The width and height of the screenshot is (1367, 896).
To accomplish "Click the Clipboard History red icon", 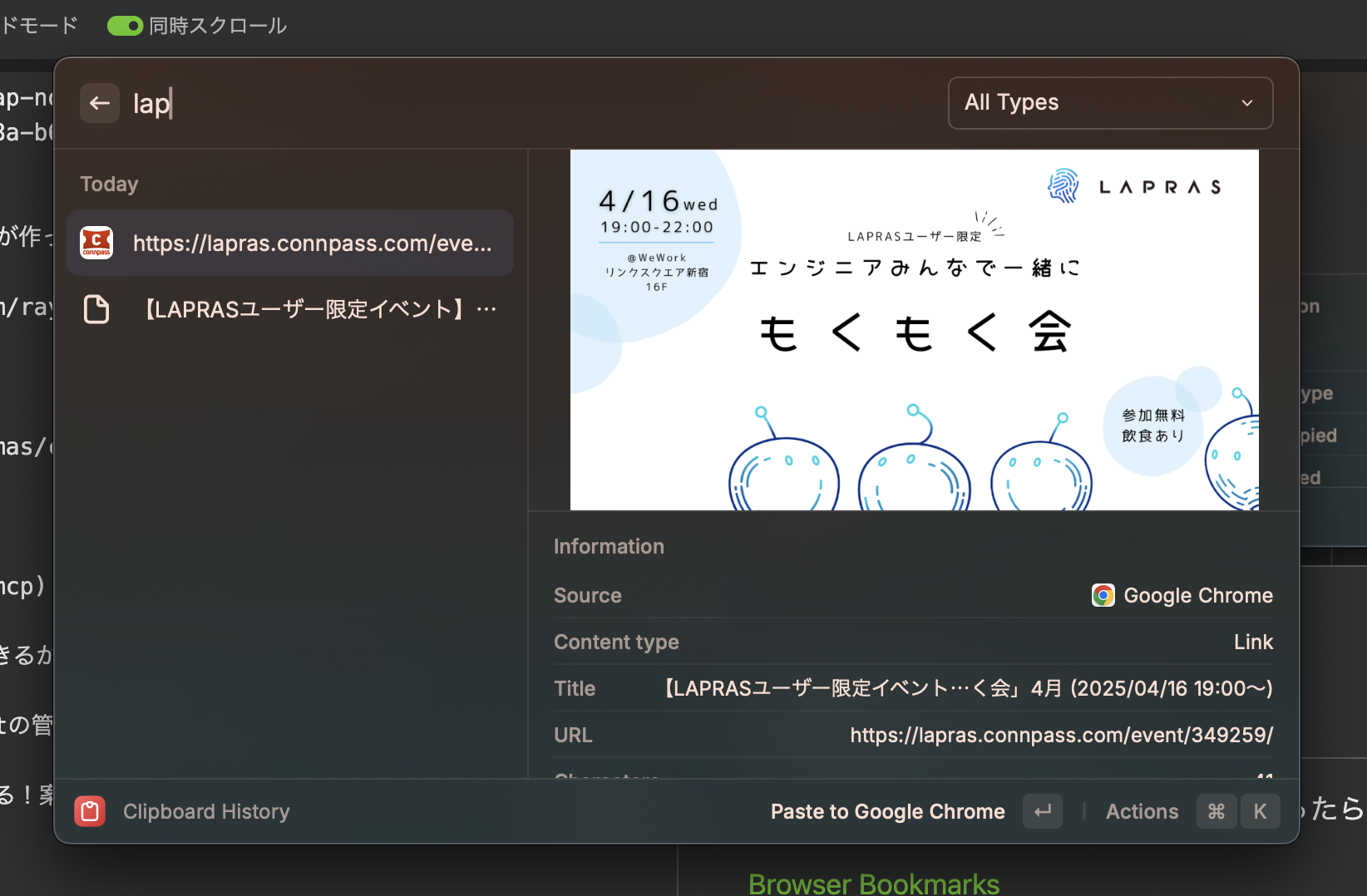I will (x=90, y=811).
